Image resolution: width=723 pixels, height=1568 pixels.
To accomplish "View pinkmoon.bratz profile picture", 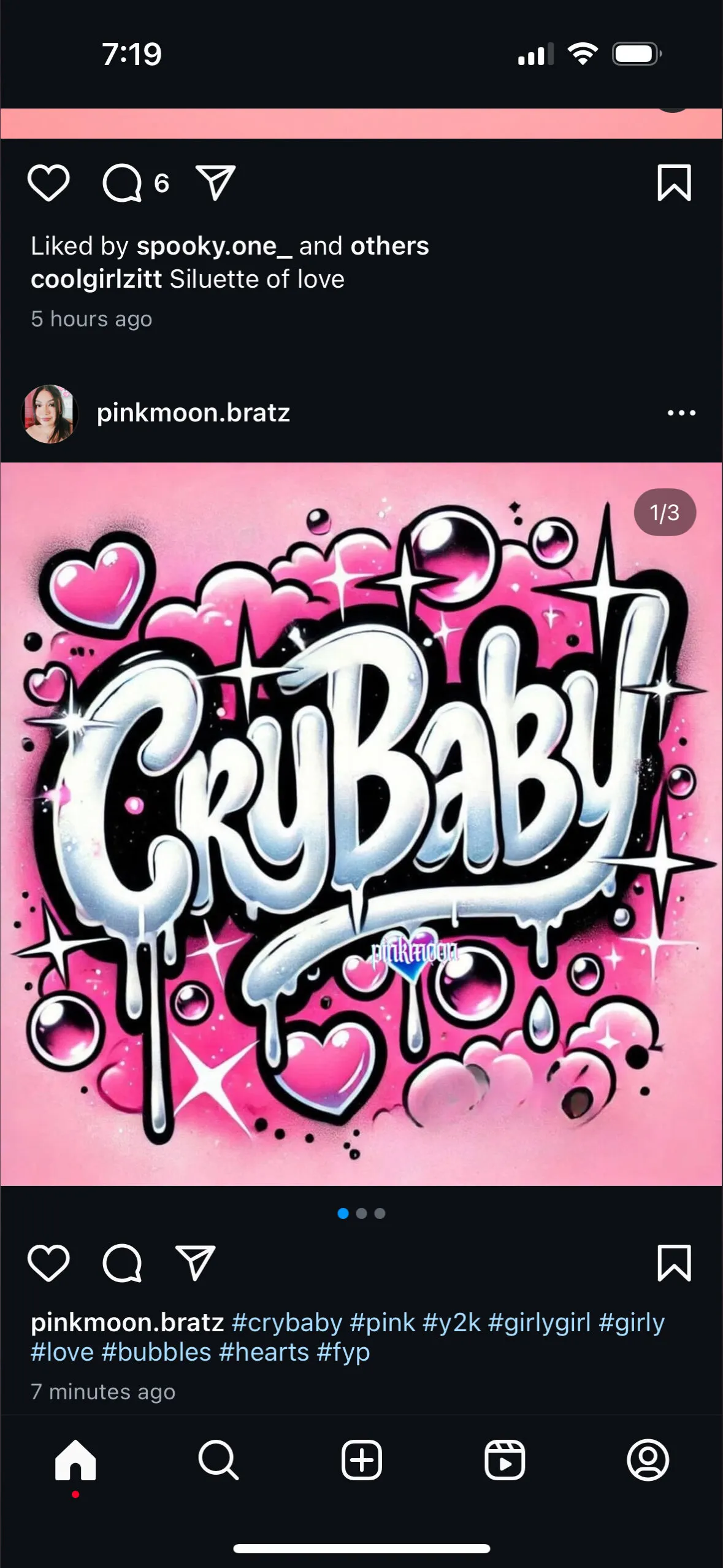I will coord(50,413).
